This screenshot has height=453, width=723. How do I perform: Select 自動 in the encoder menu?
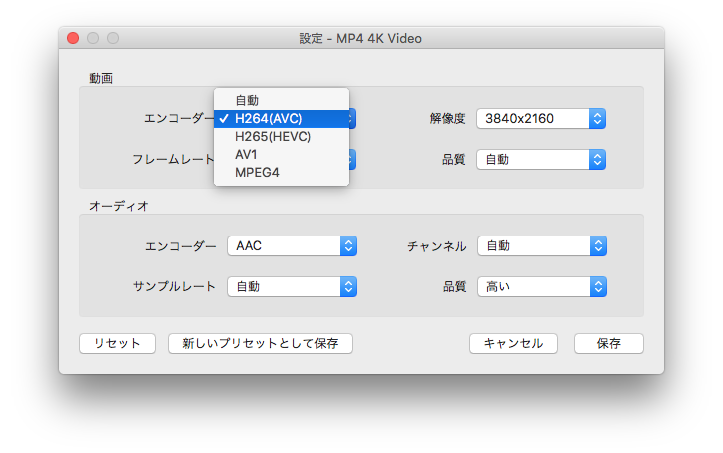tap(247, 100)
